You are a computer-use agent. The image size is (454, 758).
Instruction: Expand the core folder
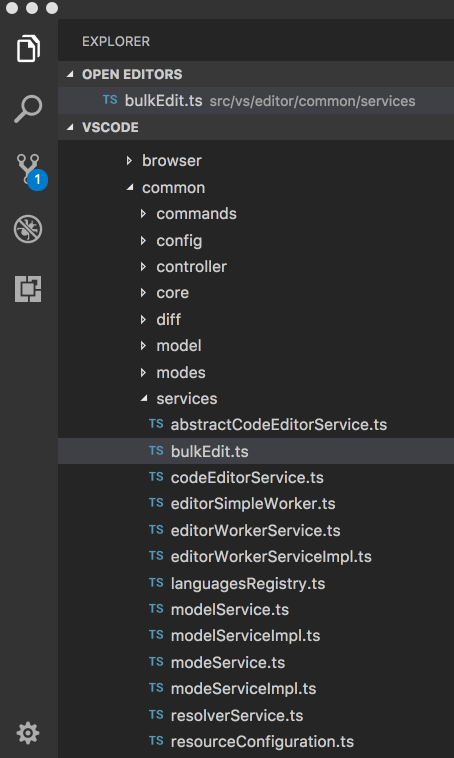pyautogui.click(x=143, y=292)
